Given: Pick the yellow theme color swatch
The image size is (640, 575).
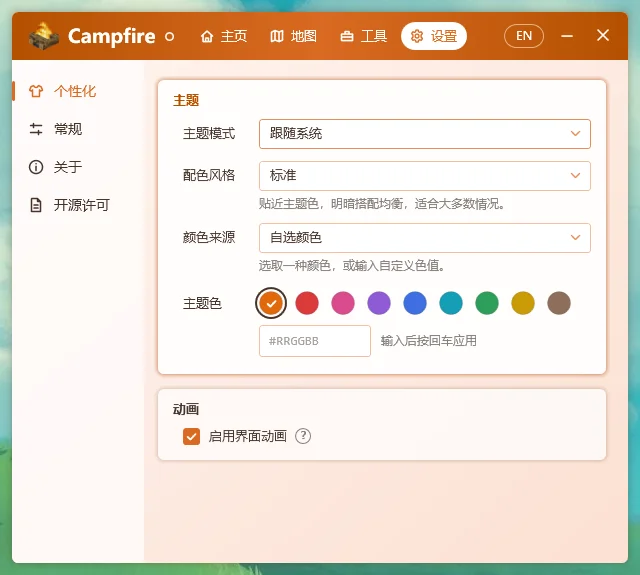Looking at the screenshot, I should [522, 303].
